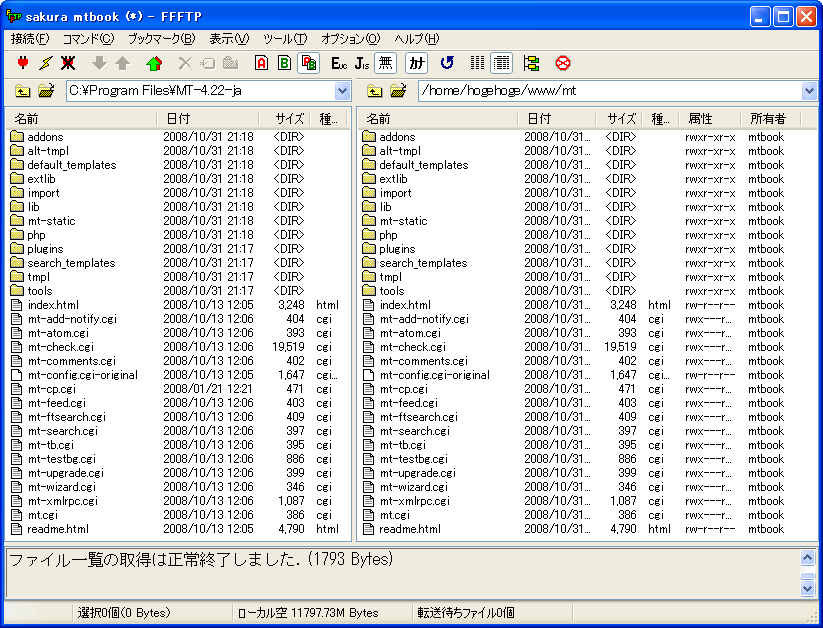
Task: Select JIS kanji code icon
Action: [x=362, y=63]
